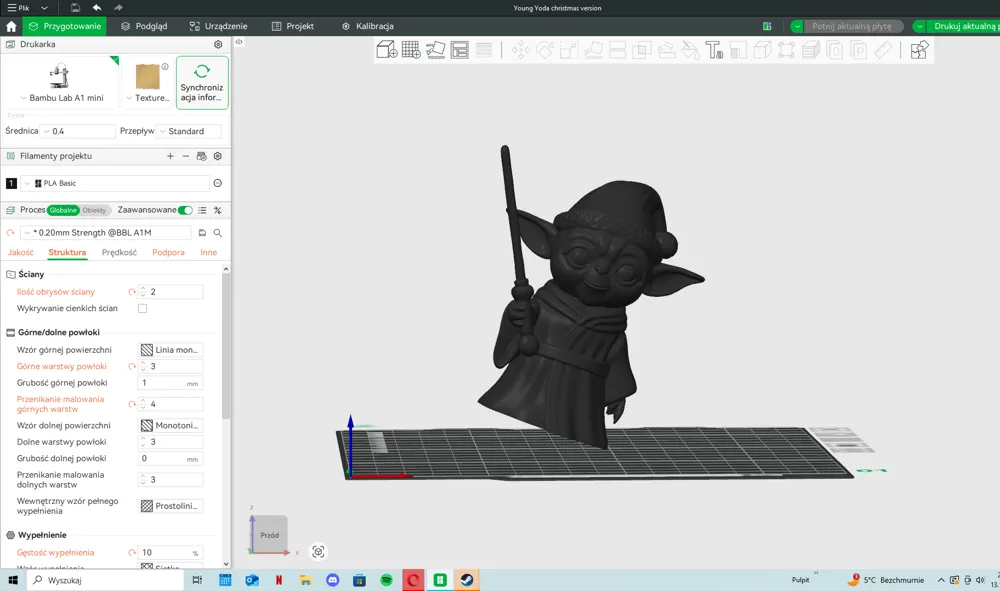The height and width of the screenshot is (591, 1000).
Task: Open the Przepływ Standard dropdown
Action: click(x=189, y=131)
